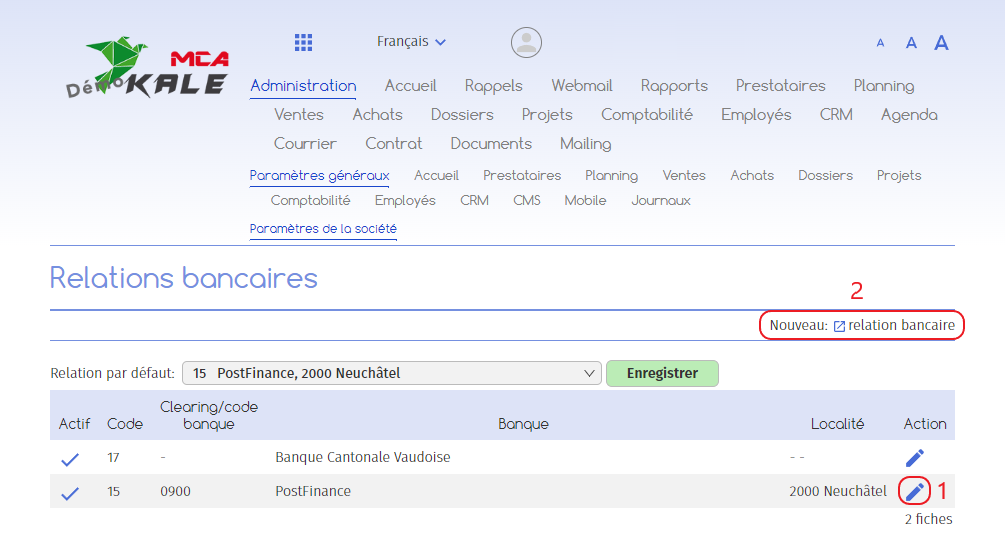Edit the Banque Cantonale Vaudoise row

click(x=915, y=458)
